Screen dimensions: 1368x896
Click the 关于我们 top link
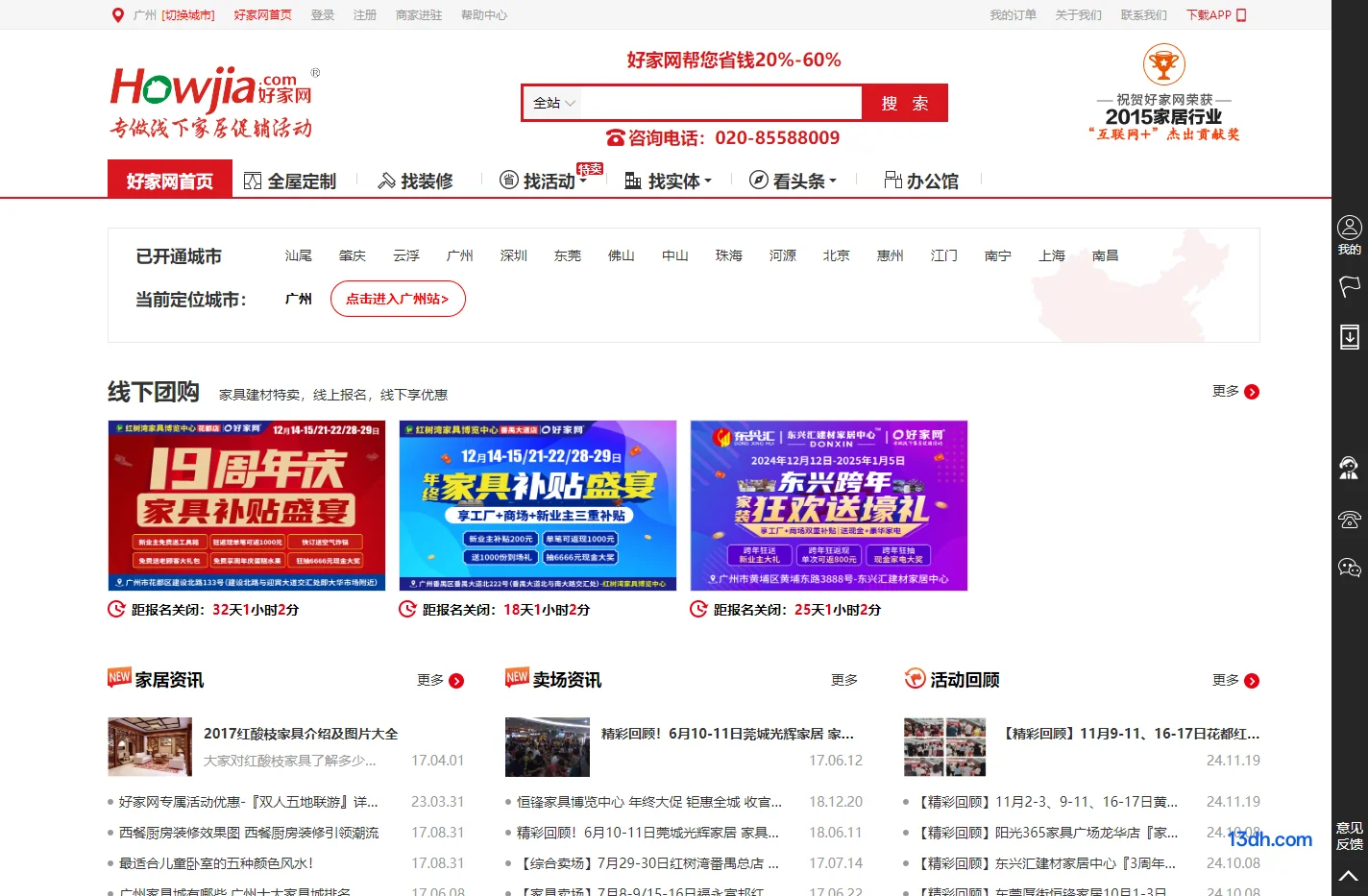(1079, 15)
